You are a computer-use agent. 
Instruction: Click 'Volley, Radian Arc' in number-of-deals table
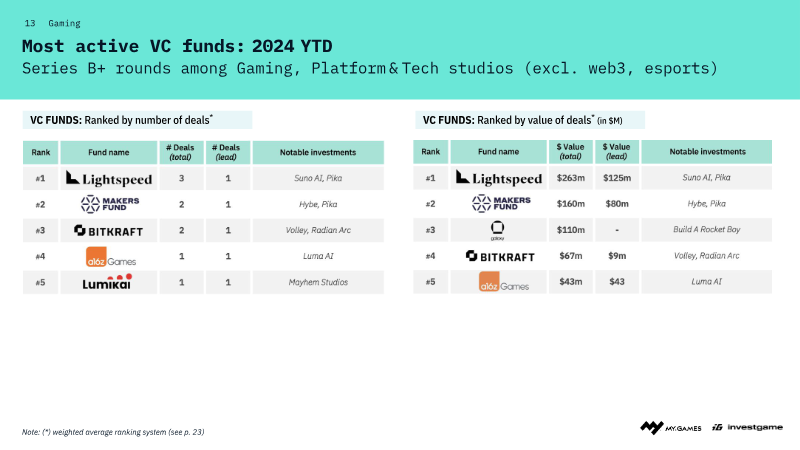[x=318, y=230]
